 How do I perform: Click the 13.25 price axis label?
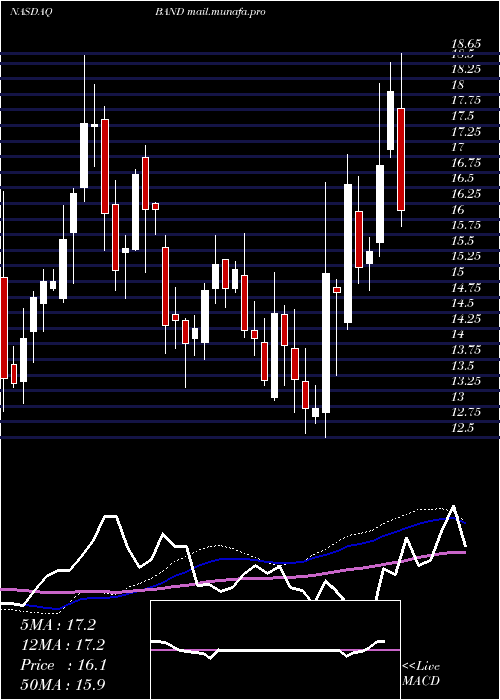click(466, 381)
